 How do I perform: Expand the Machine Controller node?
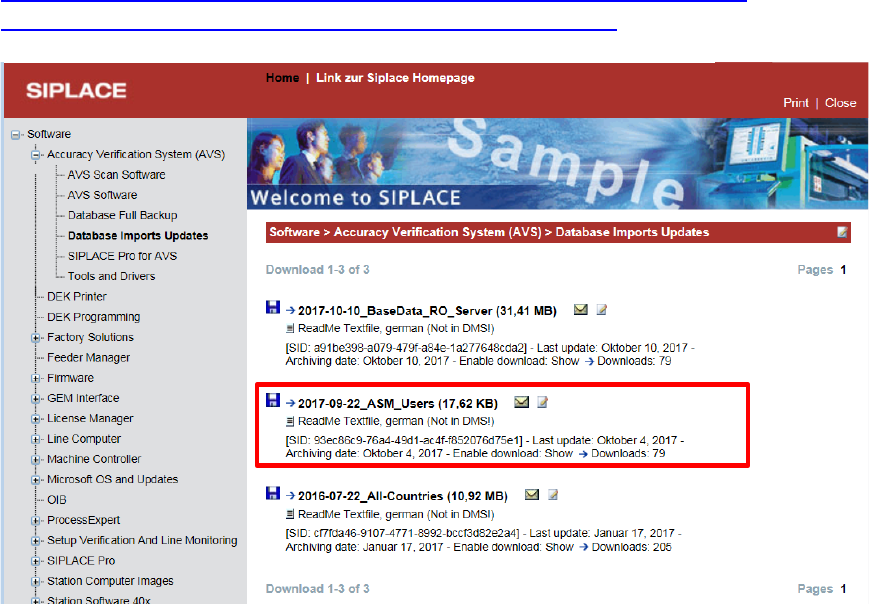pyautogui.click(x=36, y=460)
